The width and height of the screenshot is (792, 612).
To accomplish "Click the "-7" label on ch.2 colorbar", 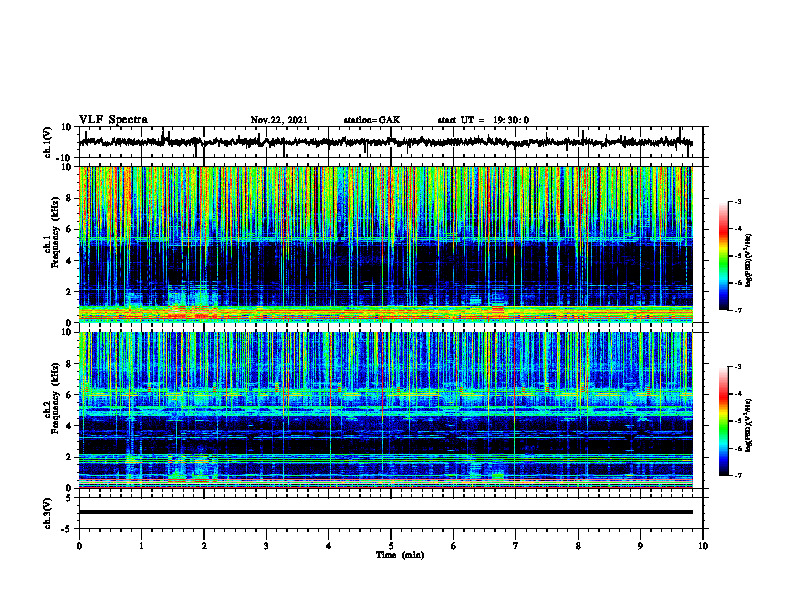I will (x=738, y=475).
